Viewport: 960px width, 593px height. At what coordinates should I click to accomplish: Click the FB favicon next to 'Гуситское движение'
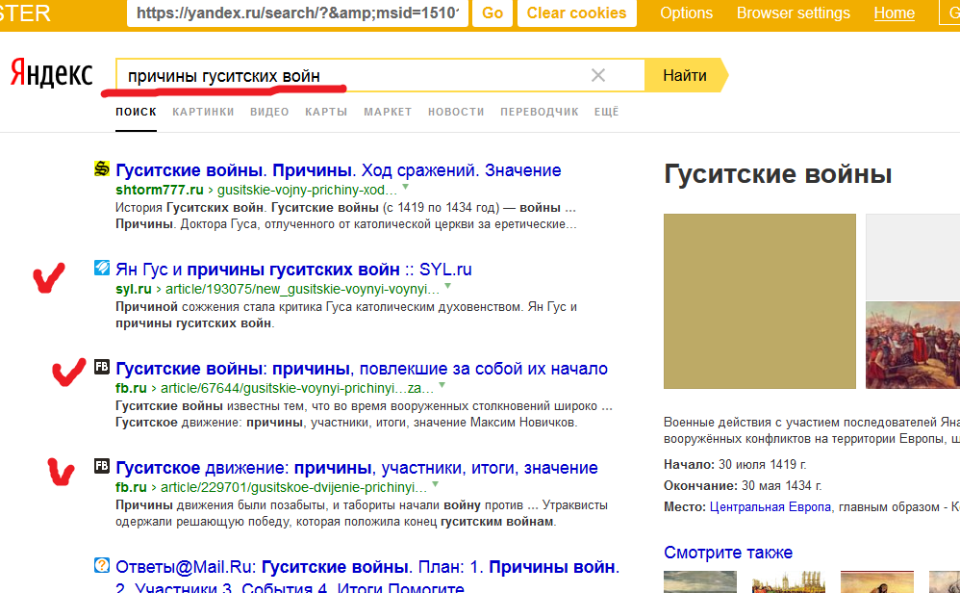tap(102, 466)
